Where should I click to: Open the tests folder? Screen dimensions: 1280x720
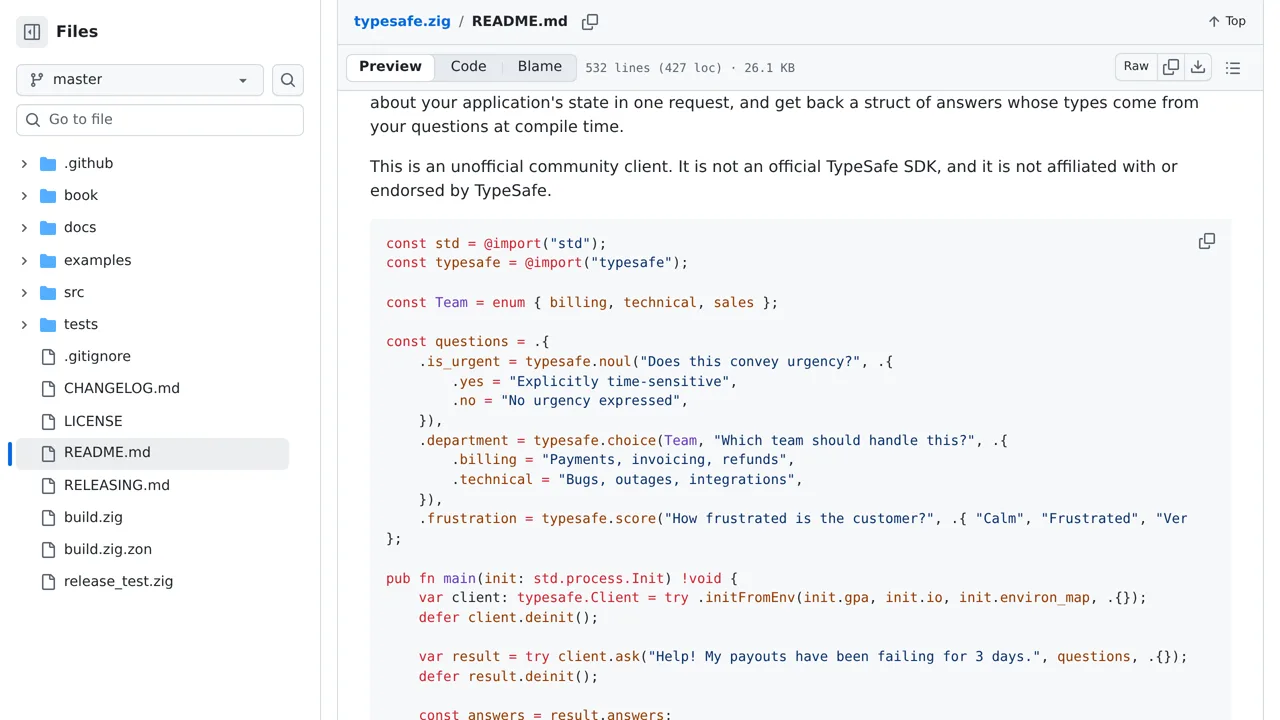tap(81, 324)
